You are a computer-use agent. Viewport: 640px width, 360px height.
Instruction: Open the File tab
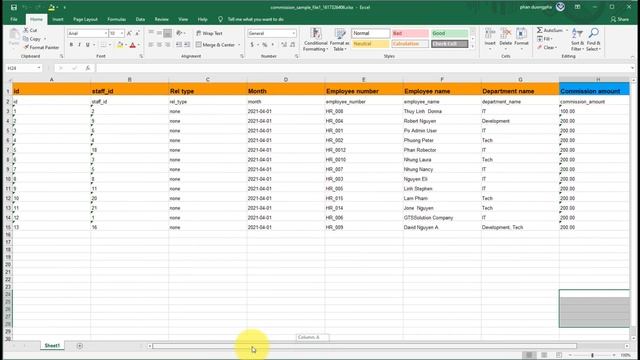point(14,19)
